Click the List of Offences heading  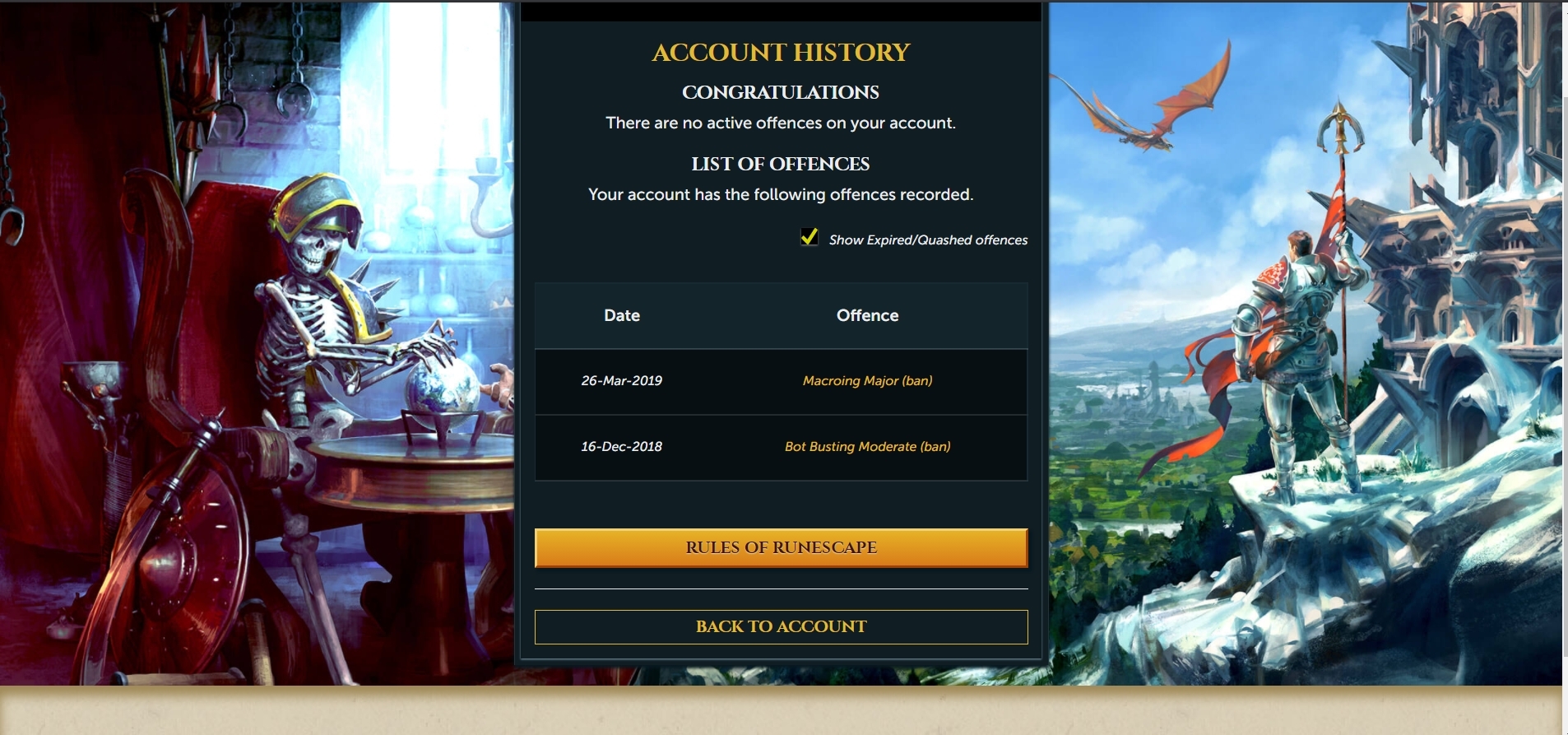click(x=781, y=164)
